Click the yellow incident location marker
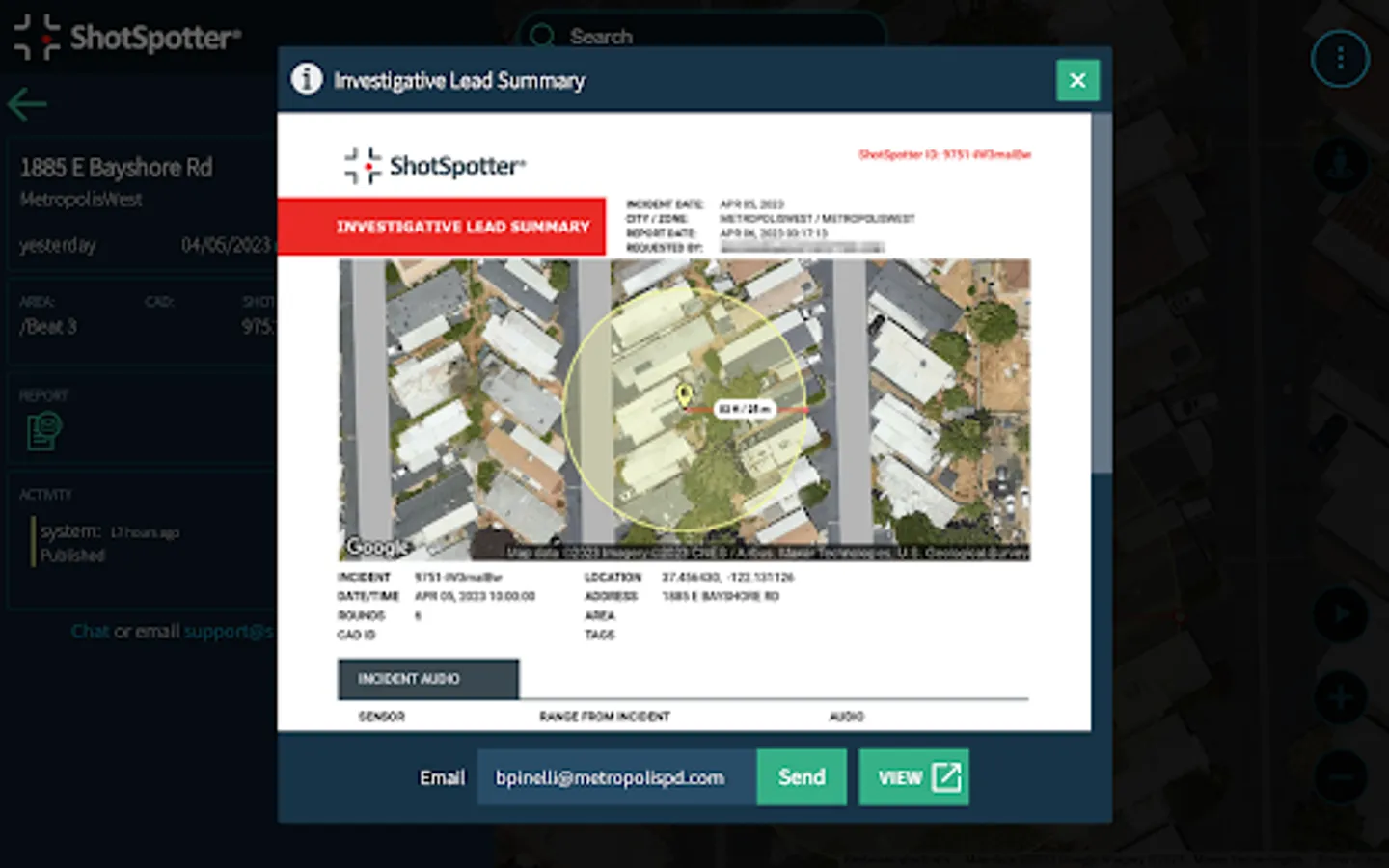The image size is (1389, 868). 684,394
